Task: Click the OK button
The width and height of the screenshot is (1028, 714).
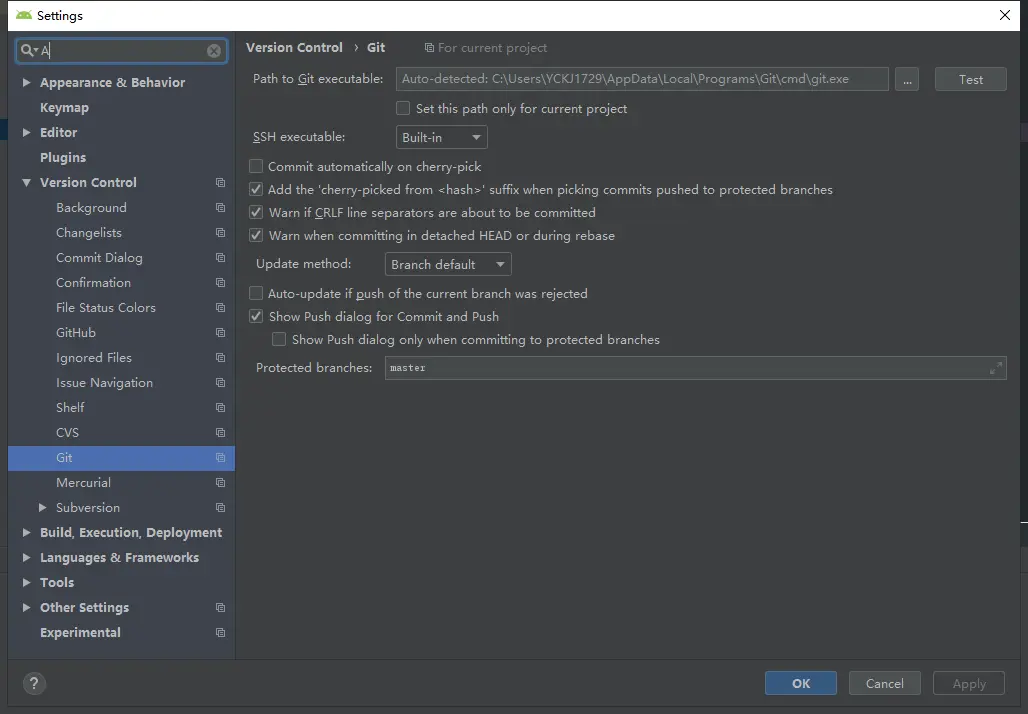Action: (x=801, y=683)
